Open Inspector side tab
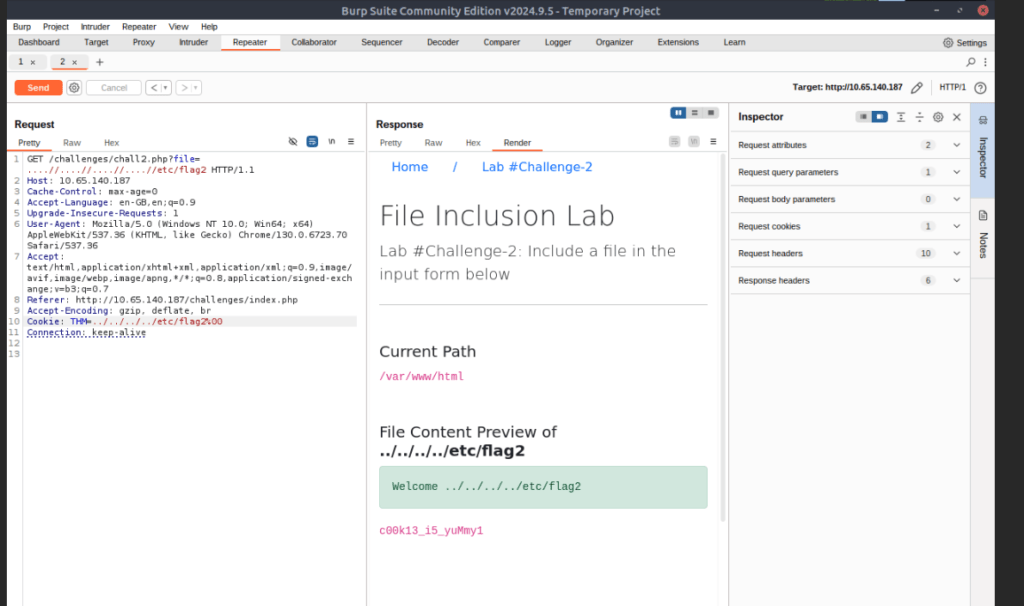 (x=983, y=150)
